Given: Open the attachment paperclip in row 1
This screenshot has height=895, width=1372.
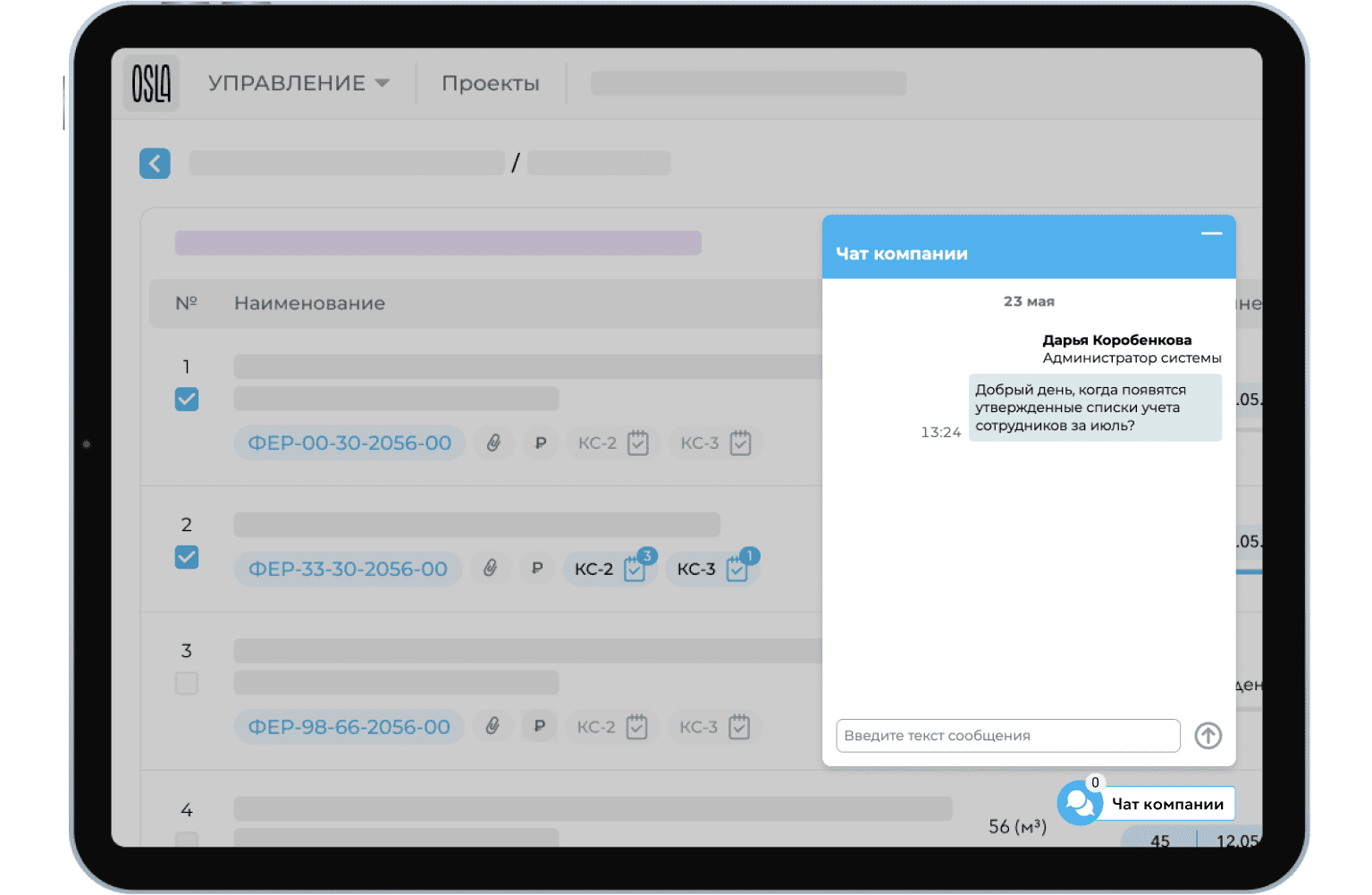Looking at the screenshot, I should 493,443.
